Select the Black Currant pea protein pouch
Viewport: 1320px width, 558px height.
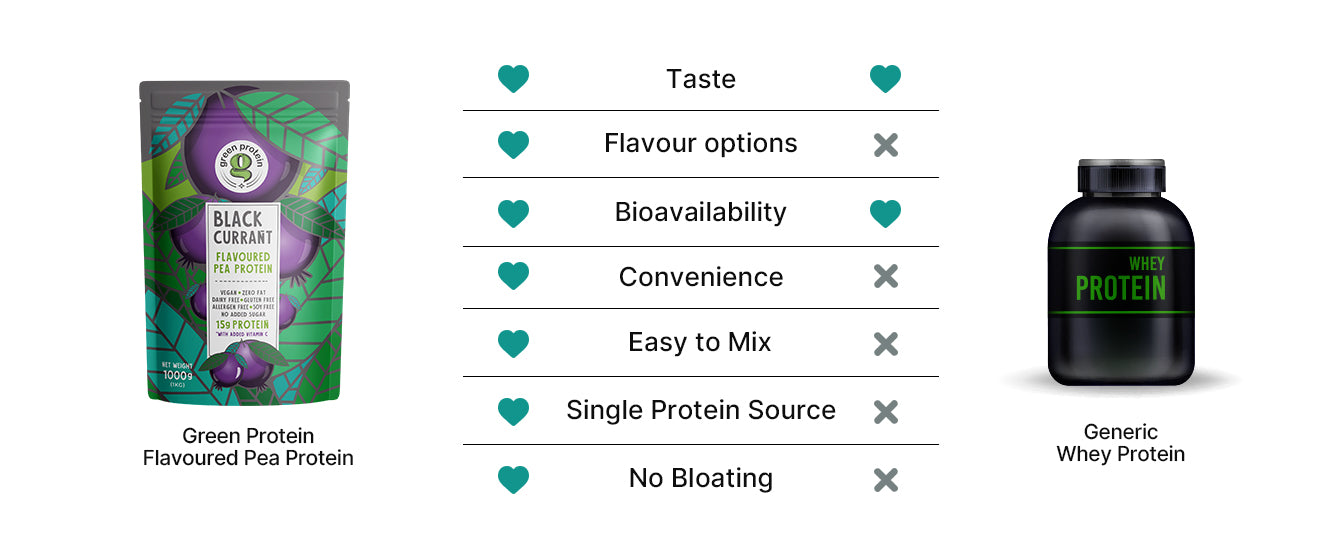point(245,243)
